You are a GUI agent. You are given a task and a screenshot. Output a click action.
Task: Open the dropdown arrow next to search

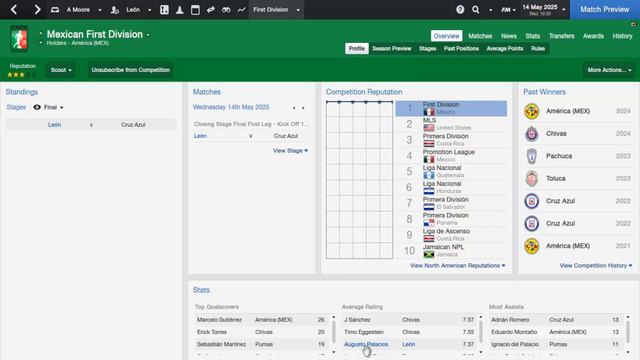point(491,10)
